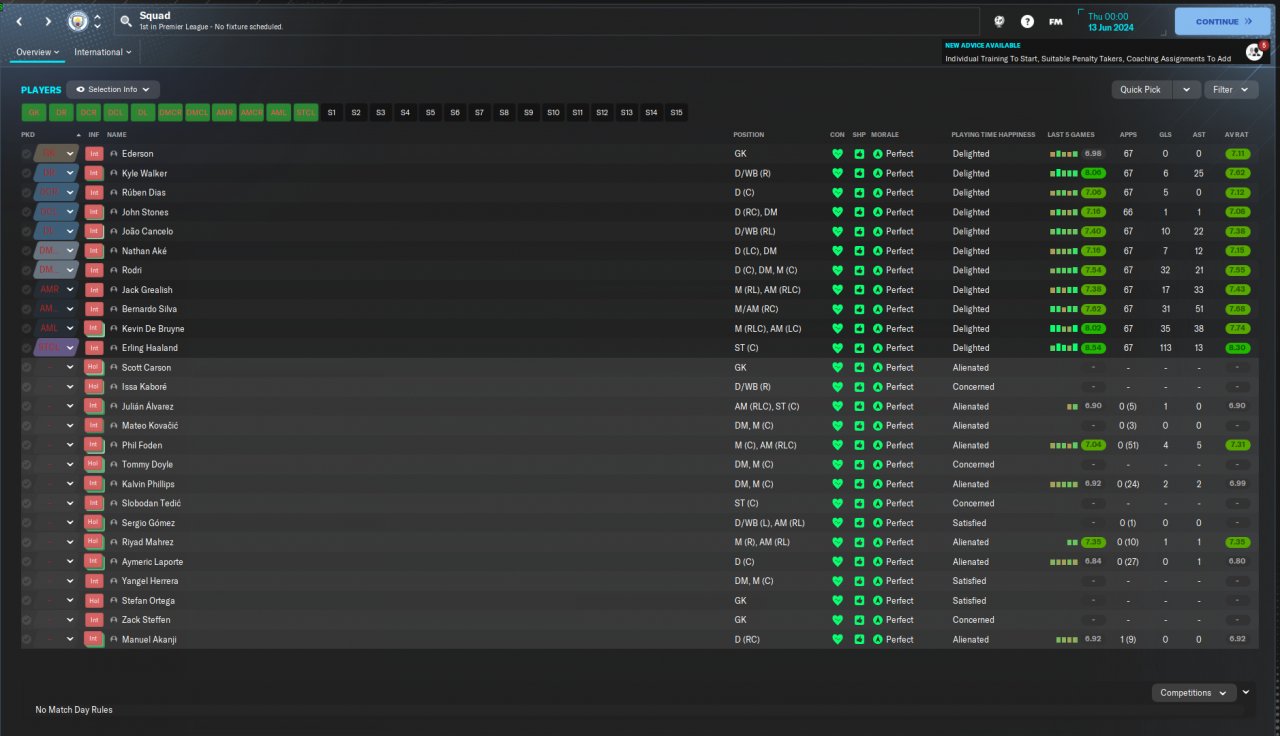
Task: Click the condition heart icon for Manuel Akanji
Action: (x=837, y=639)
